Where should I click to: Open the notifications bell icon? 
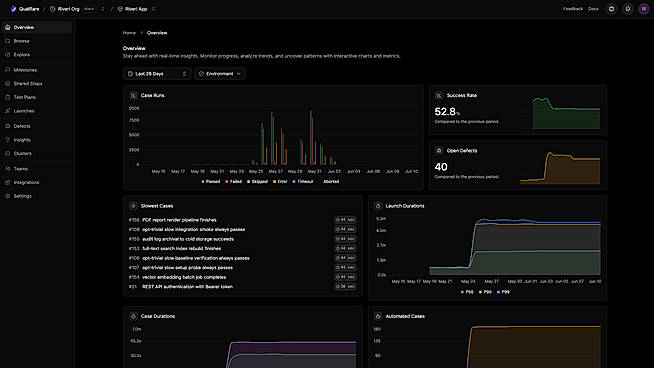point(628,9)
